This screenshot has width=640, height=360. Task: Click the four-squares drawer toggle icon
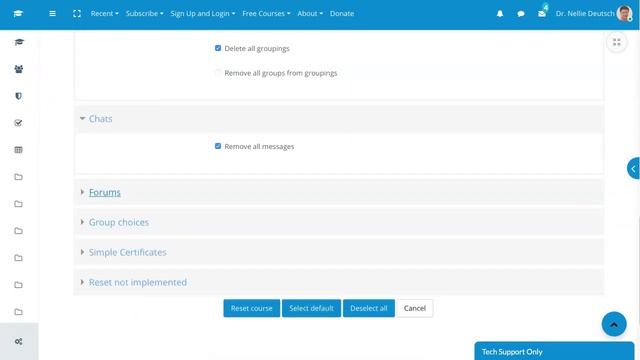(x=617, y=42)
